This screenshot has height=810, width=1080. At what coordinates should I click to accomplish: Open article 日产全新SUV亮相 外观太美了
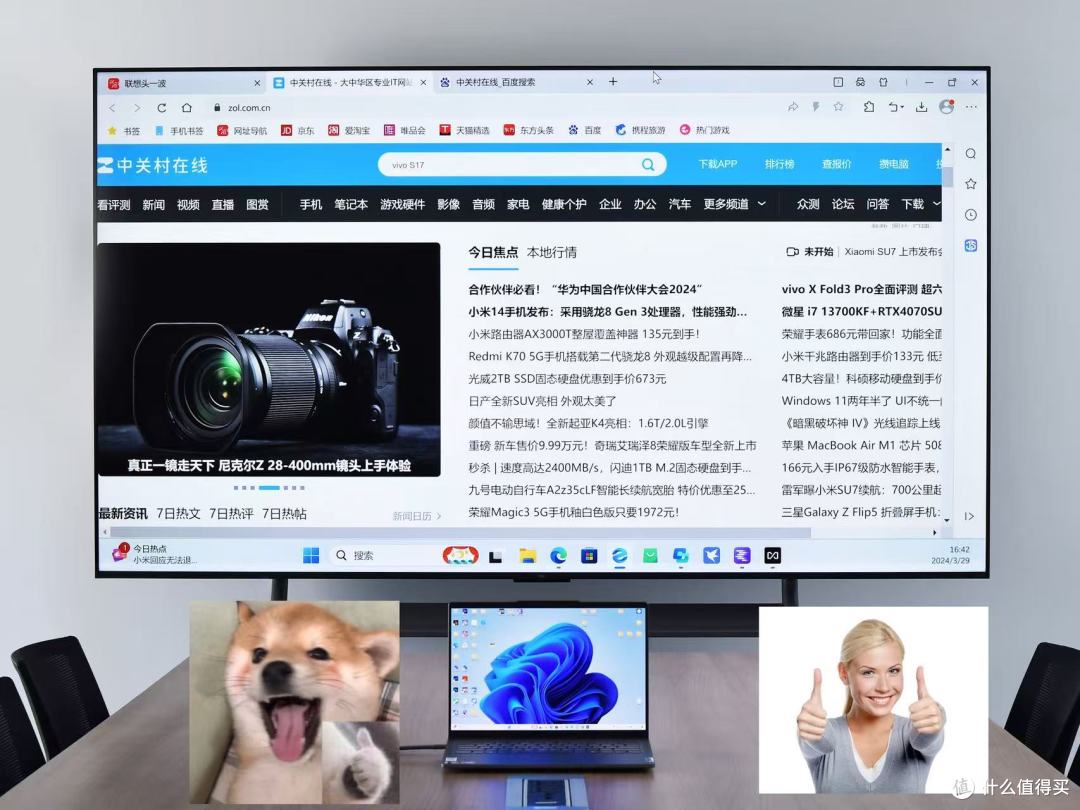click(x=542, y=401)
